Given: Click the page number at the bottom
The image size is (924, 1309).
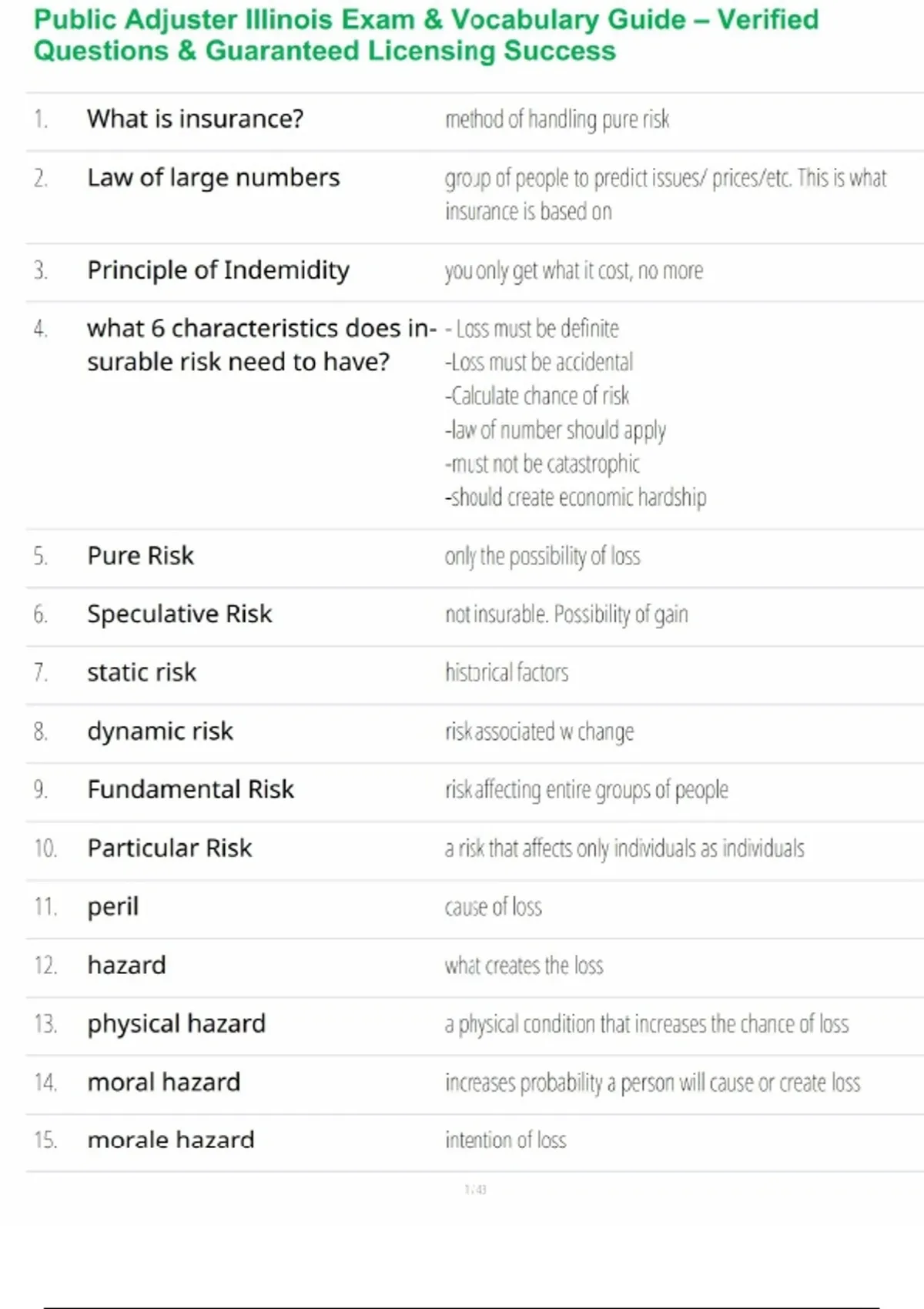Looking at the screenshot, I should coord(475,1190).
